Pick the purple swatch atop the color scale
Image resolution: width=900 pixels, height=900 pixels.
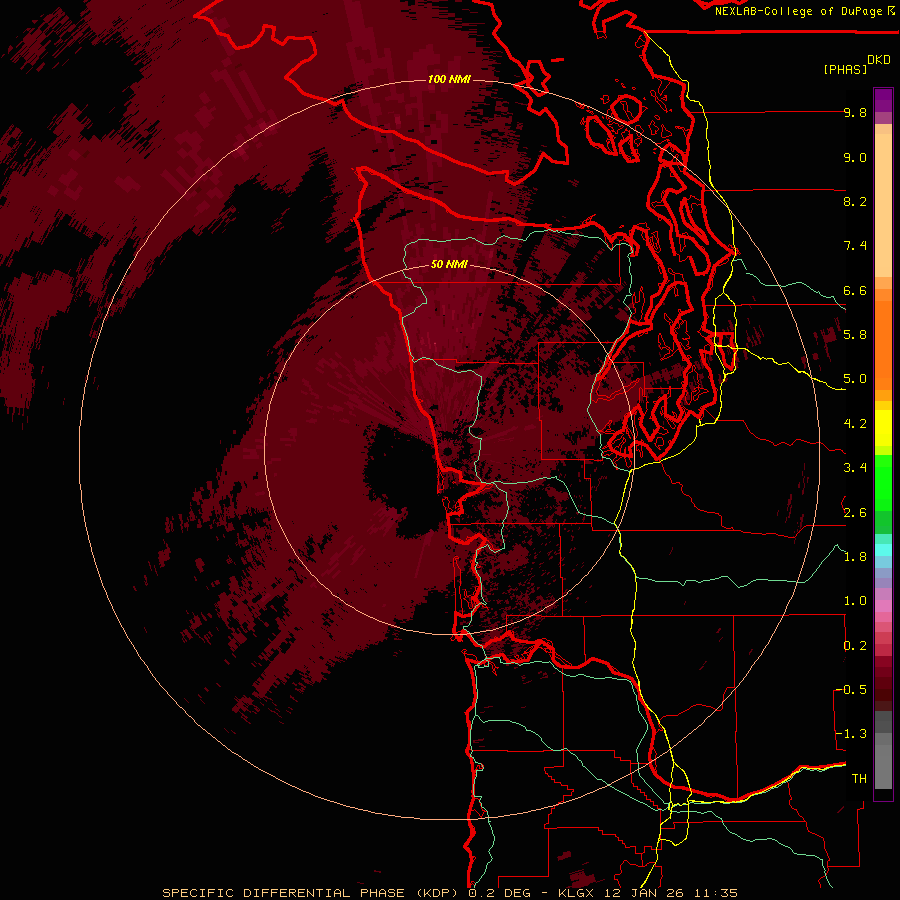click(x=883, y=100)
